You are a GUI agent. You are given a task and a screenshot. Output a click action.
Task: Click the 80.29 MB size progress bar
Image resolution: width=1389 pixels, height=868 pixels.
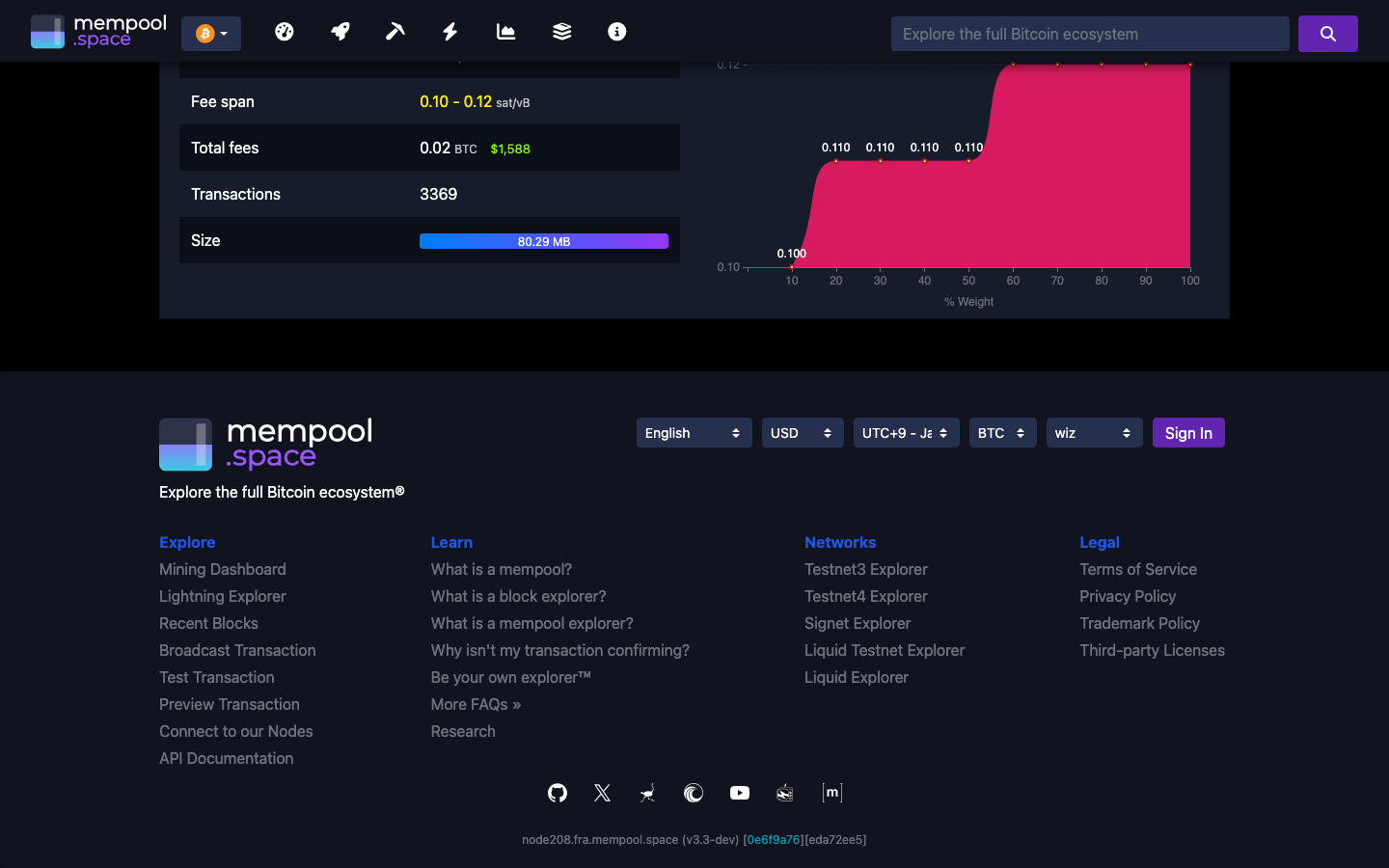(x=543, y=240)
